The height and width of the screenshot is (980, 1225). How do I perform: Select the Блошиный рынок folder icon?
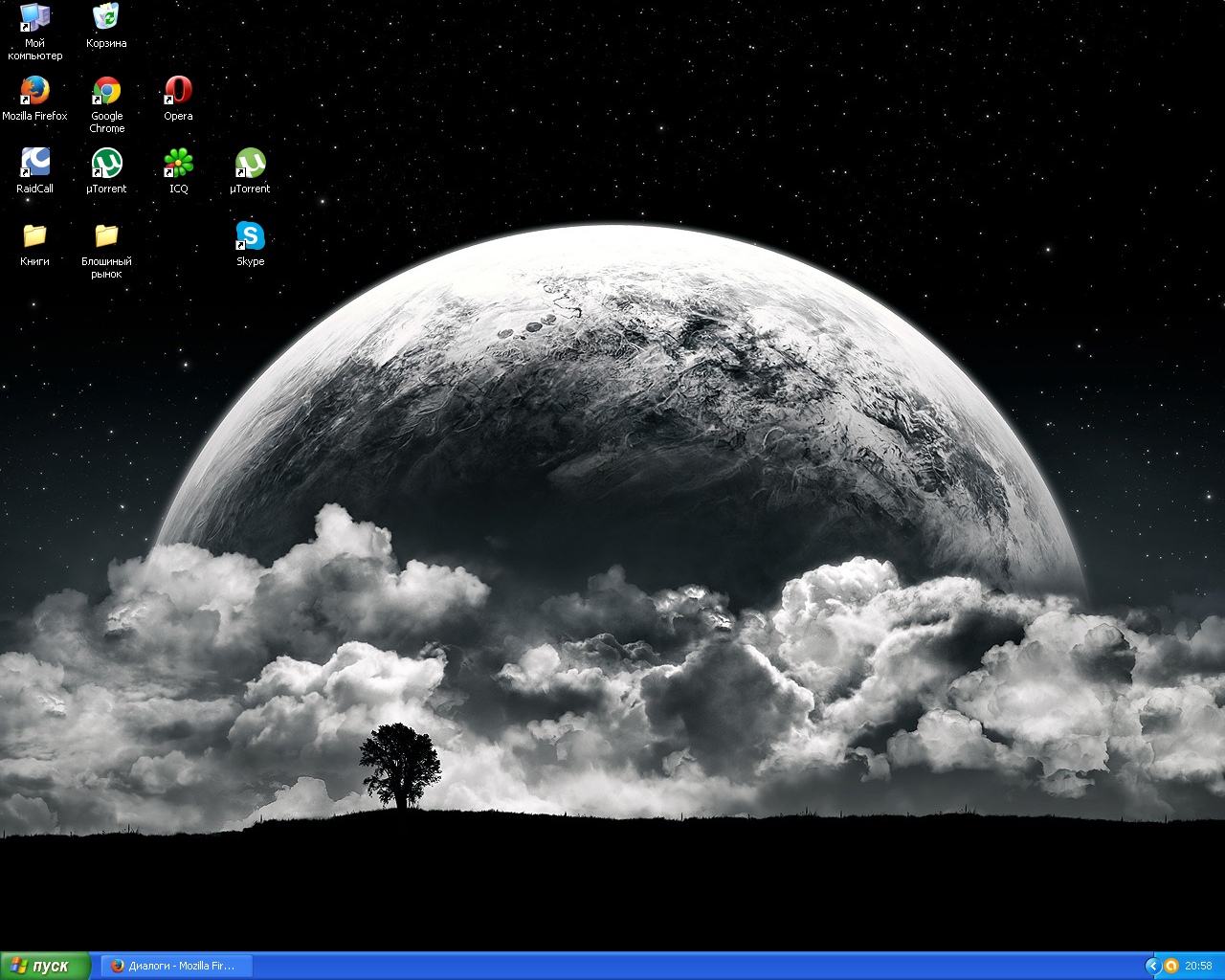(106, 250)
